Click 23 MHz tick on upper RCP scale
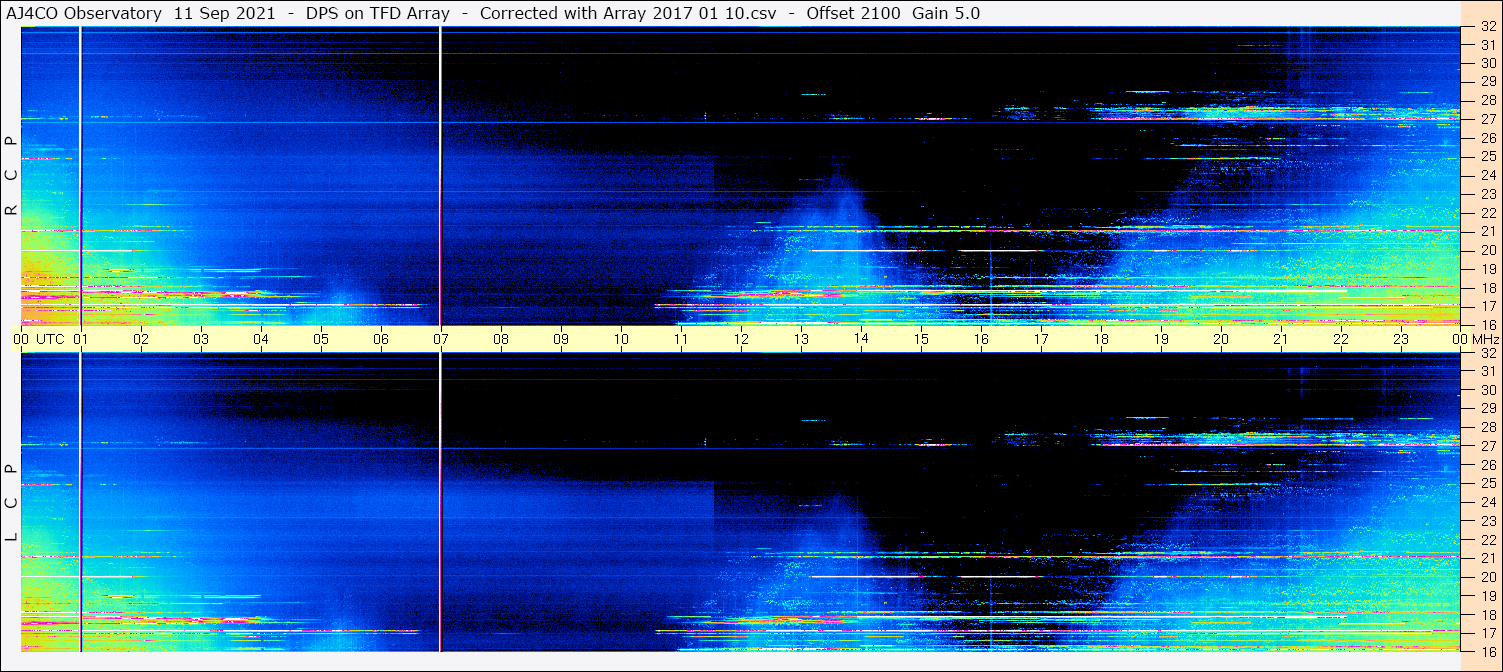1503x672 pixels. (x=1487, y=194)
